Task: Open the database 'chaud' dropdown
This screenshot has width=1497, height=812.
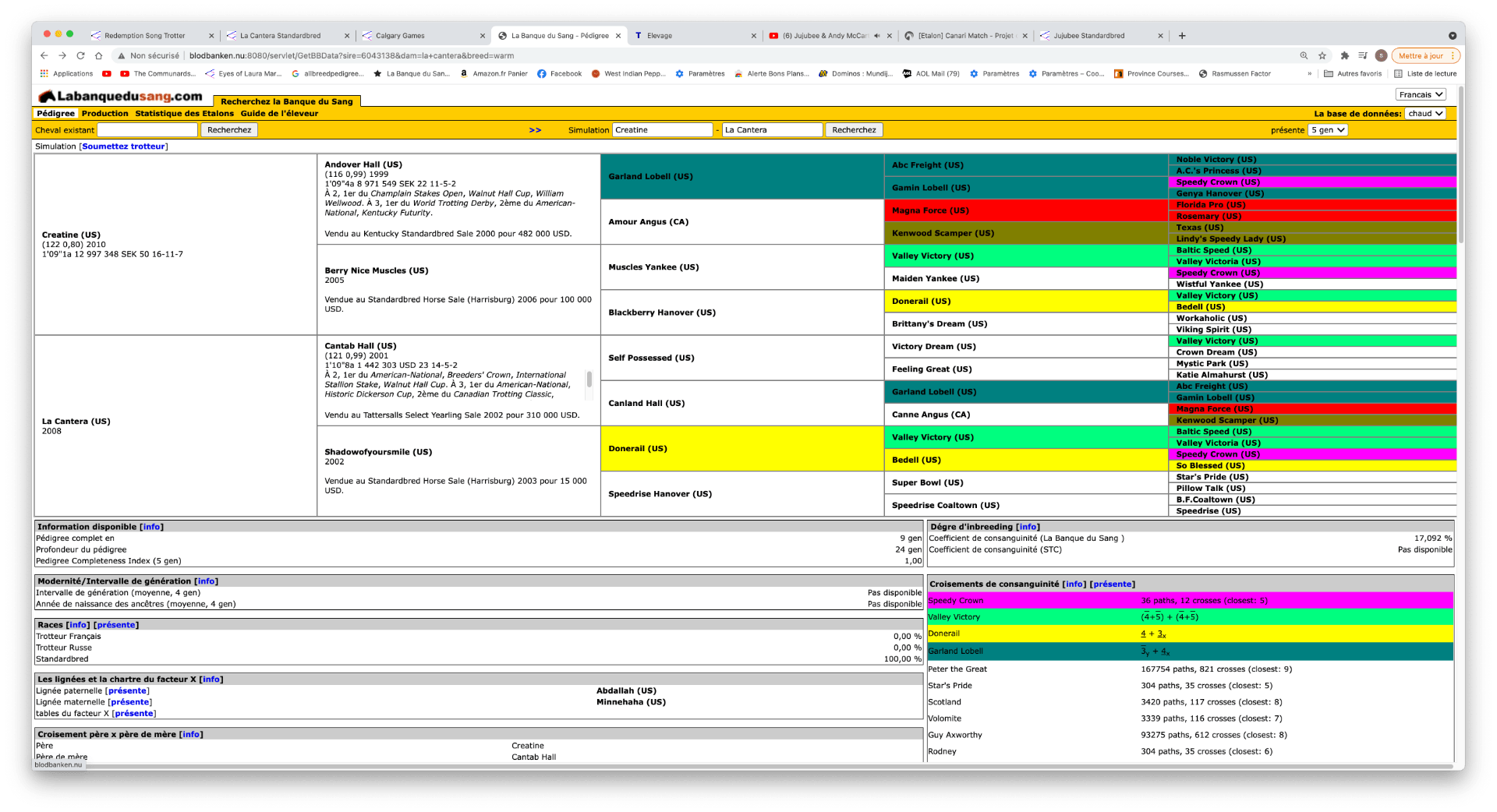Action: click(x=1426, y=113)
